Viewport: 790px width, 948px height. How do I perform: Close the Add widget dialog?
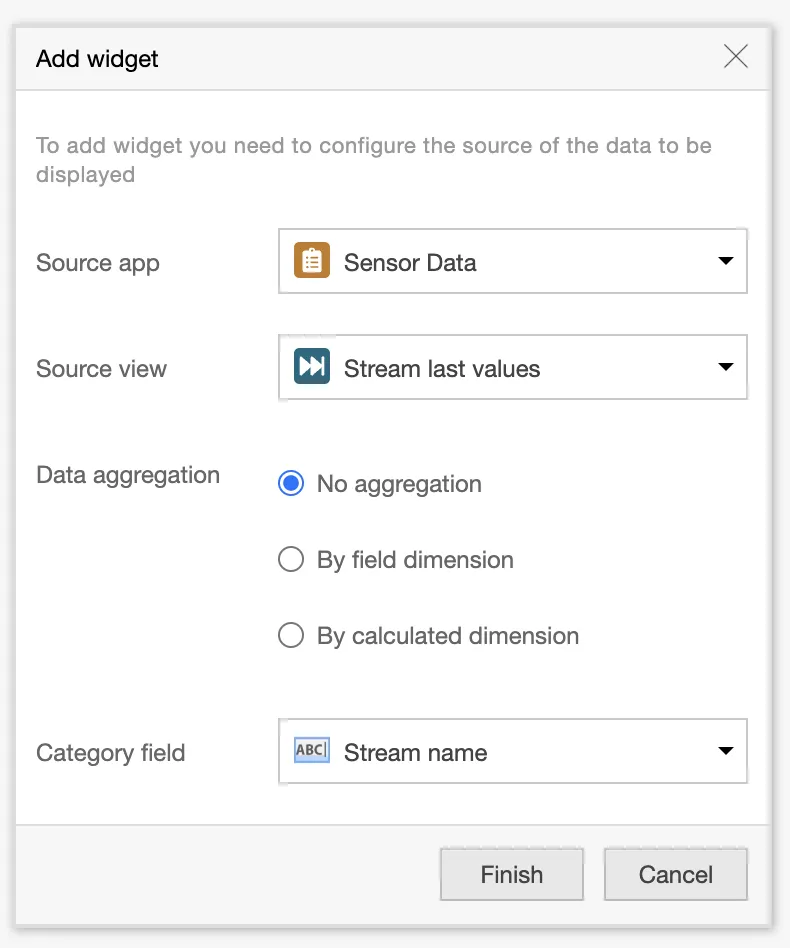[736, 57]
